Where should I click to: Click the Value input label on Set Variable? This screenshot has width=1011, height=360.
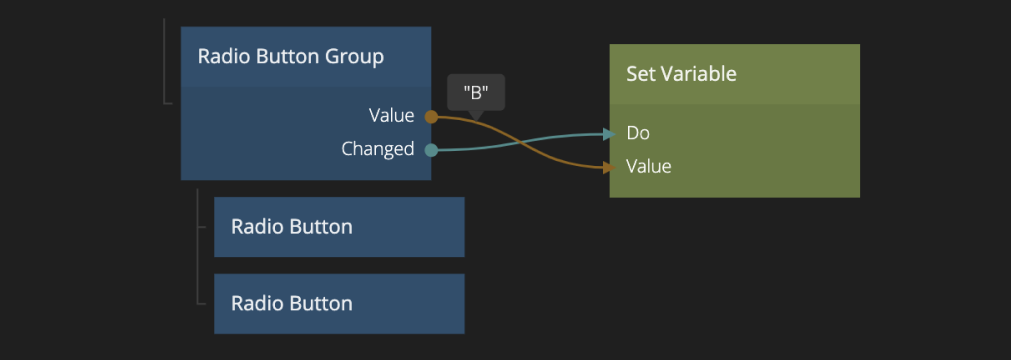(649, 166)
